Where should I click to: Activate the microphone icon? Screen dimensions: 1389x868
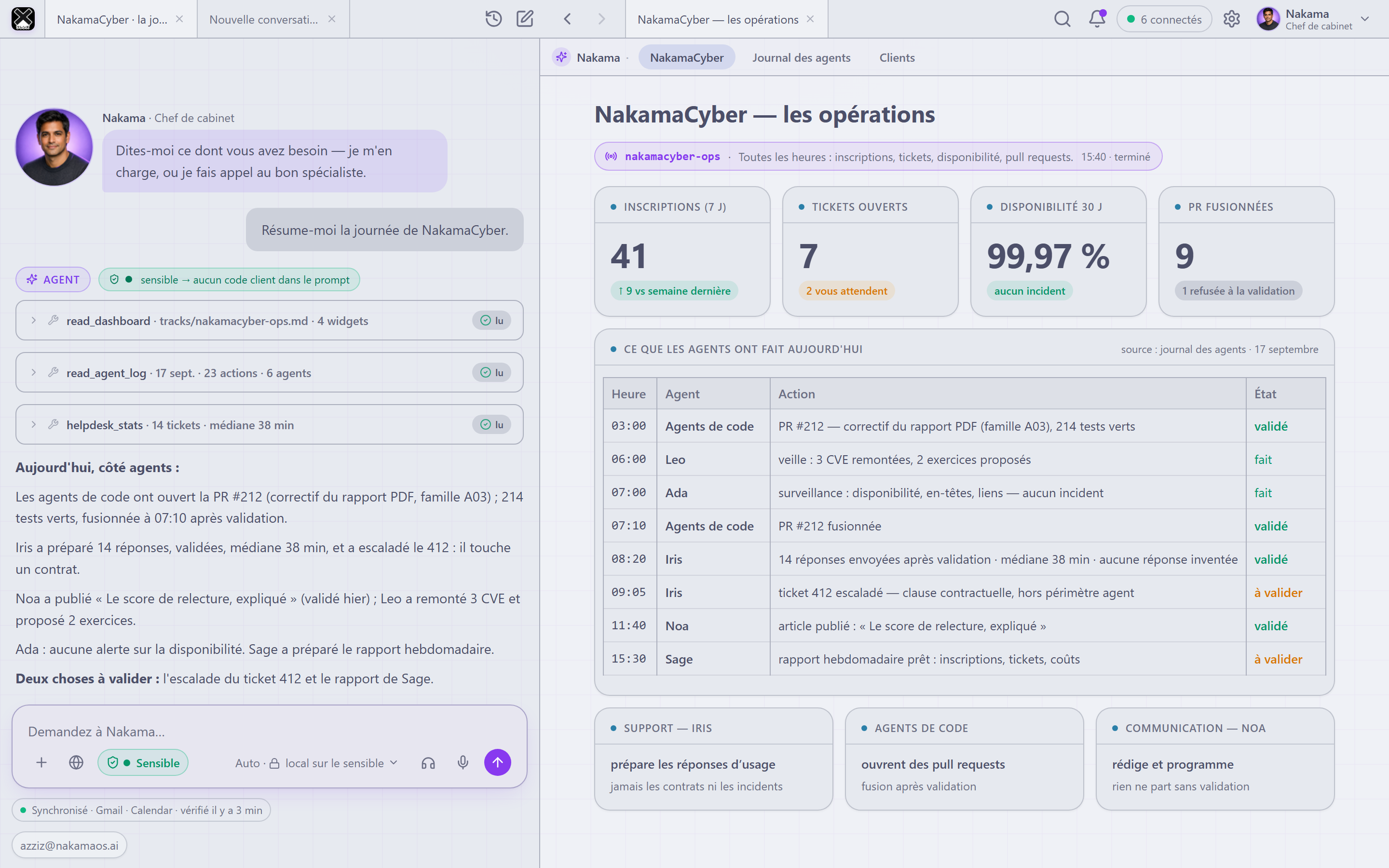pyautogui.click(x=463, y=762)
